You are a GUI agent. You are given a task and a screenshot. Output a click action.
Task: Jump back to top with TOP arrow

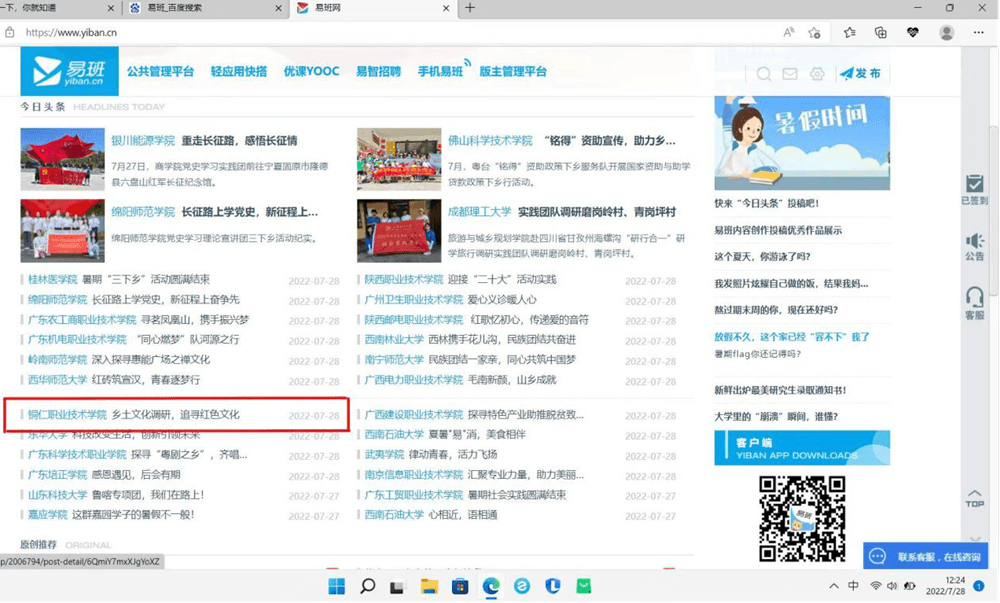point(974,498)
